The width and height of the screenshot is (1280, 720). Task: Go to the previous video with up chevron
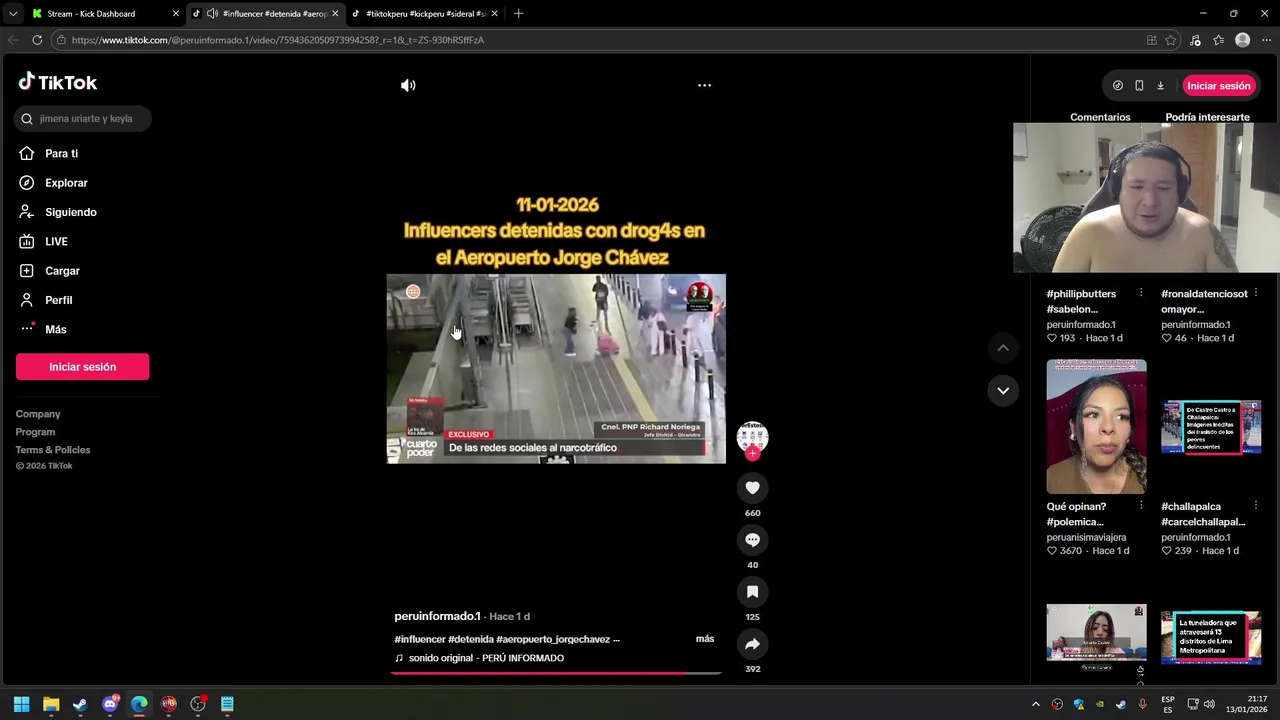tap(1002, 348)
